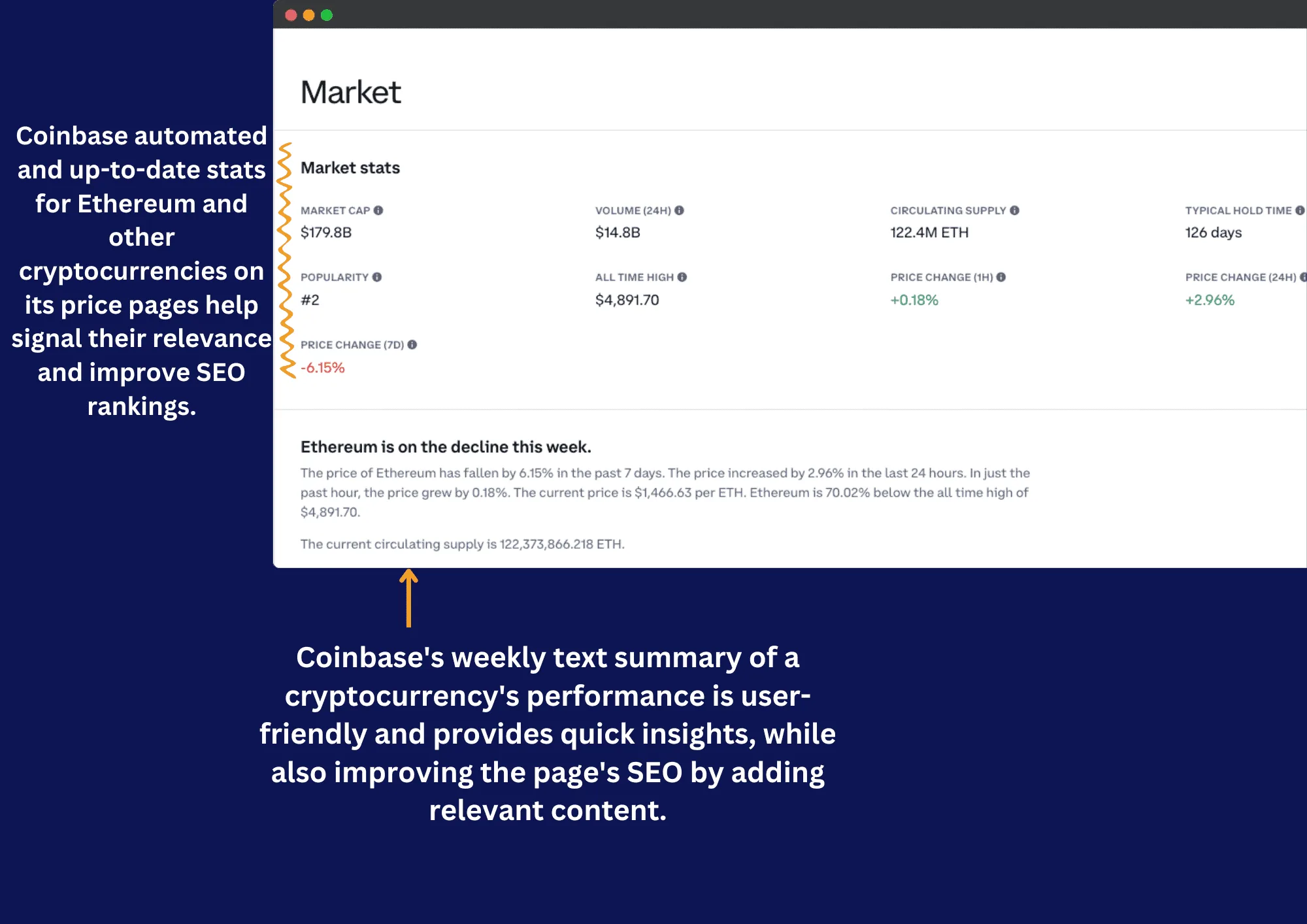Click the Volume (24H) info icon
The height and width of the screenshot is (924, 1307).
pos(678,210)
